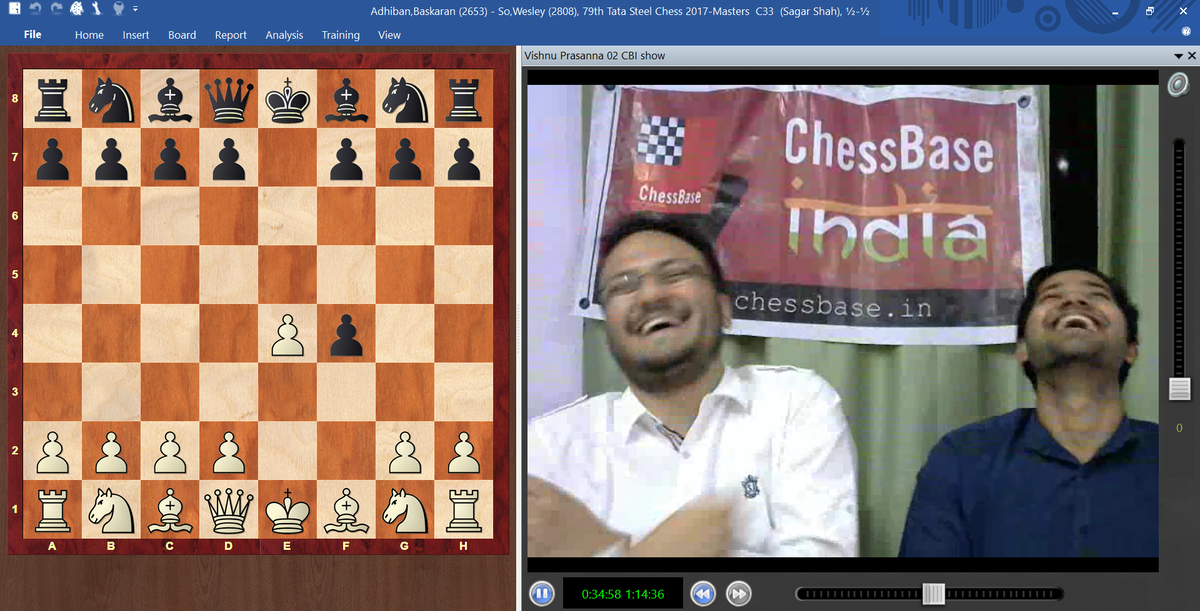The image size is (1200, 611).
Task: Open the Training tab
Action: [340, 35]
